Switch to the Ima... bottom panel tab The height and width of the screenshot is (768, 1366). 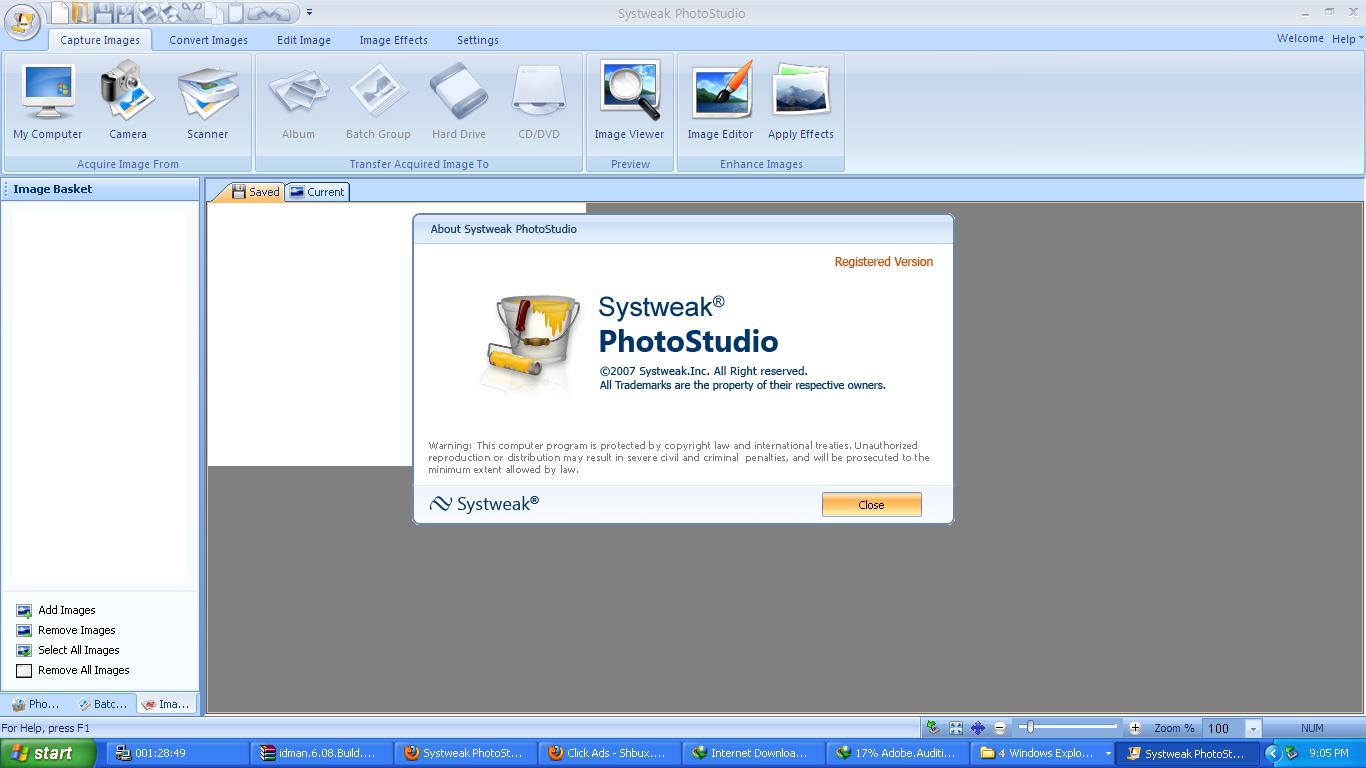point(166,704)
